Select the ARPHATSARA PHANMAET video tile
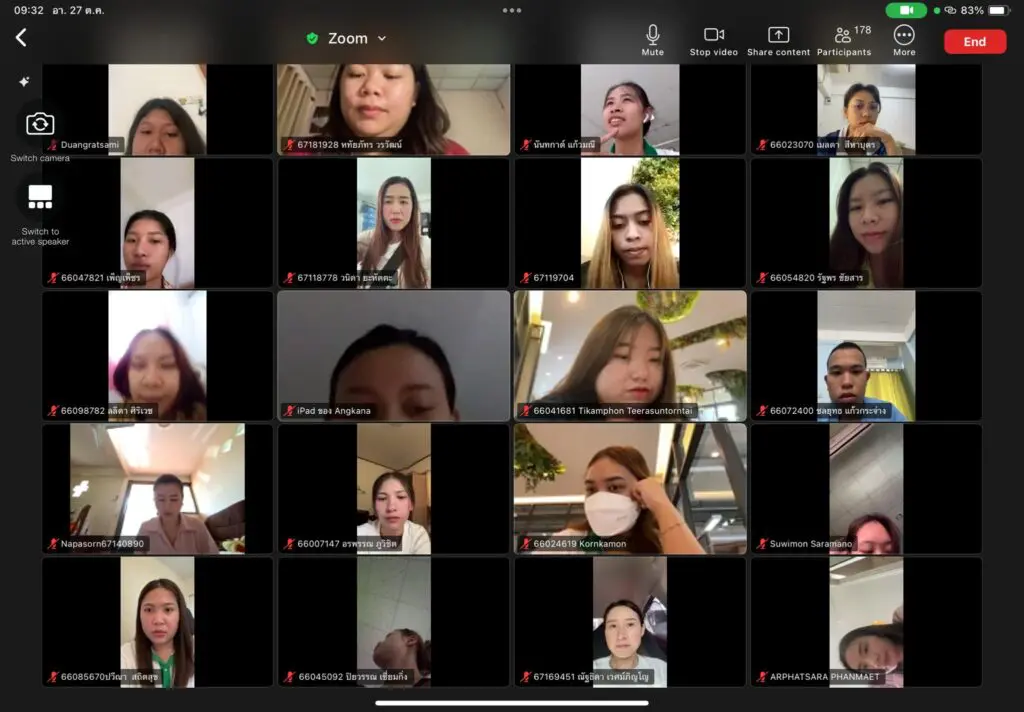This screenshot has width=1024, height=712. point(866,622)
